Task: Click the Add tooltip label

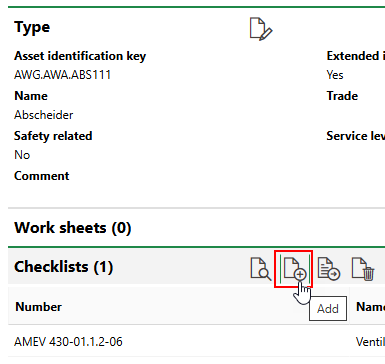Action: 328,309
